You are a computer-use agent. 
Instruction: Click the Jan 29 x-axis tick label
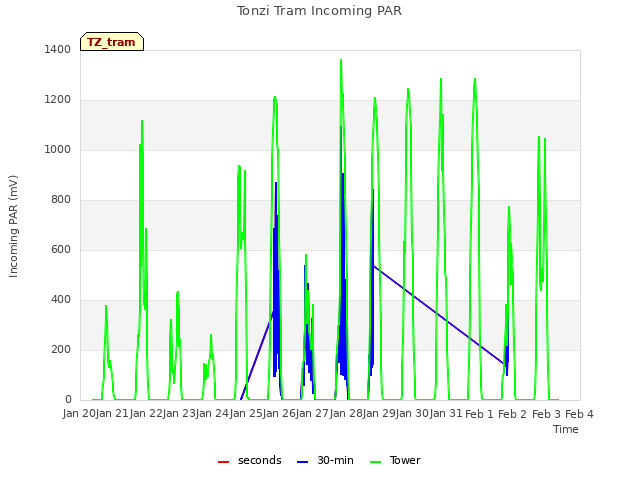click(x=379, y=414)
